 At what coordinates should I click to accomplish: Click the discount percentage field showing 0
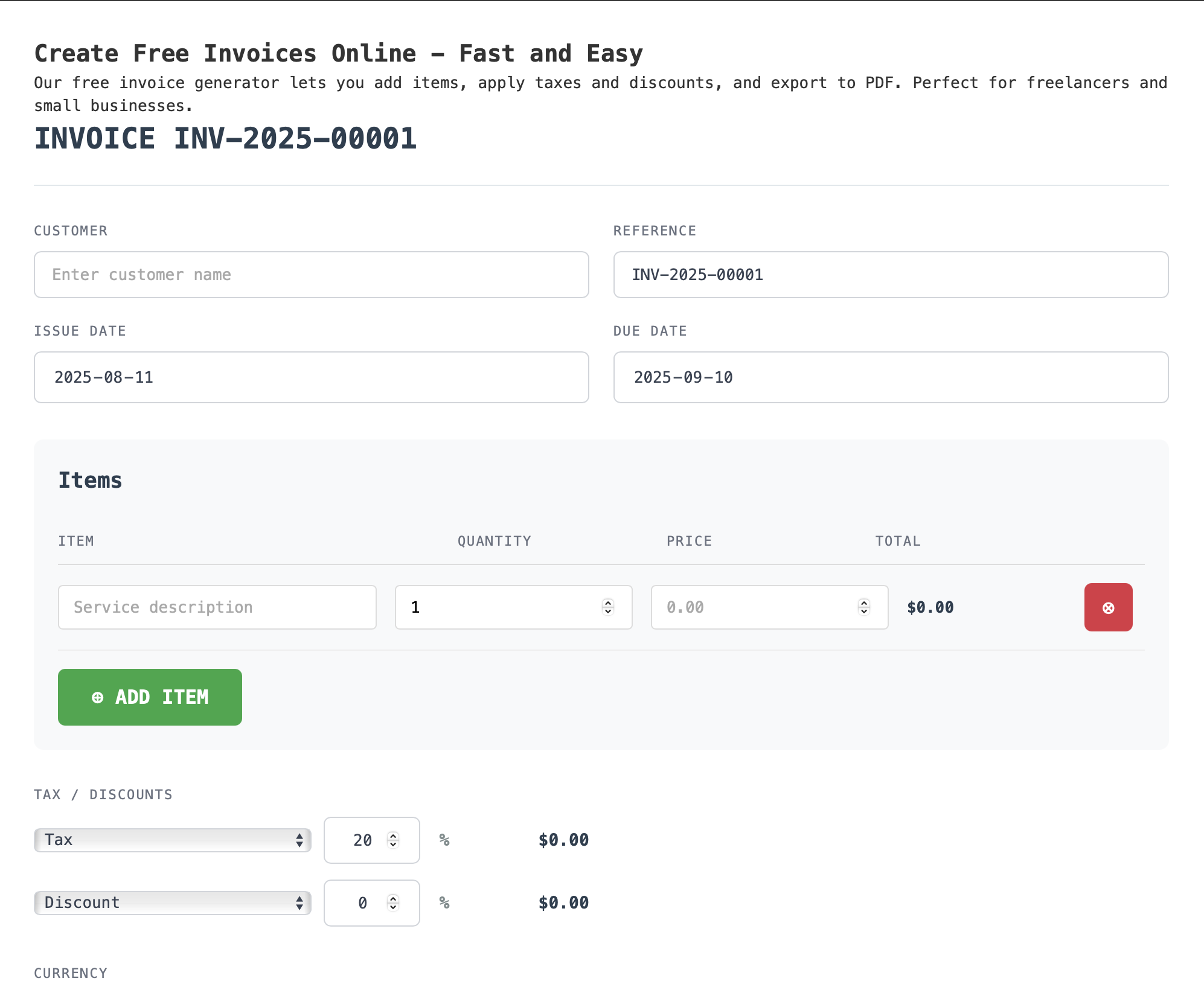[372, 903]
